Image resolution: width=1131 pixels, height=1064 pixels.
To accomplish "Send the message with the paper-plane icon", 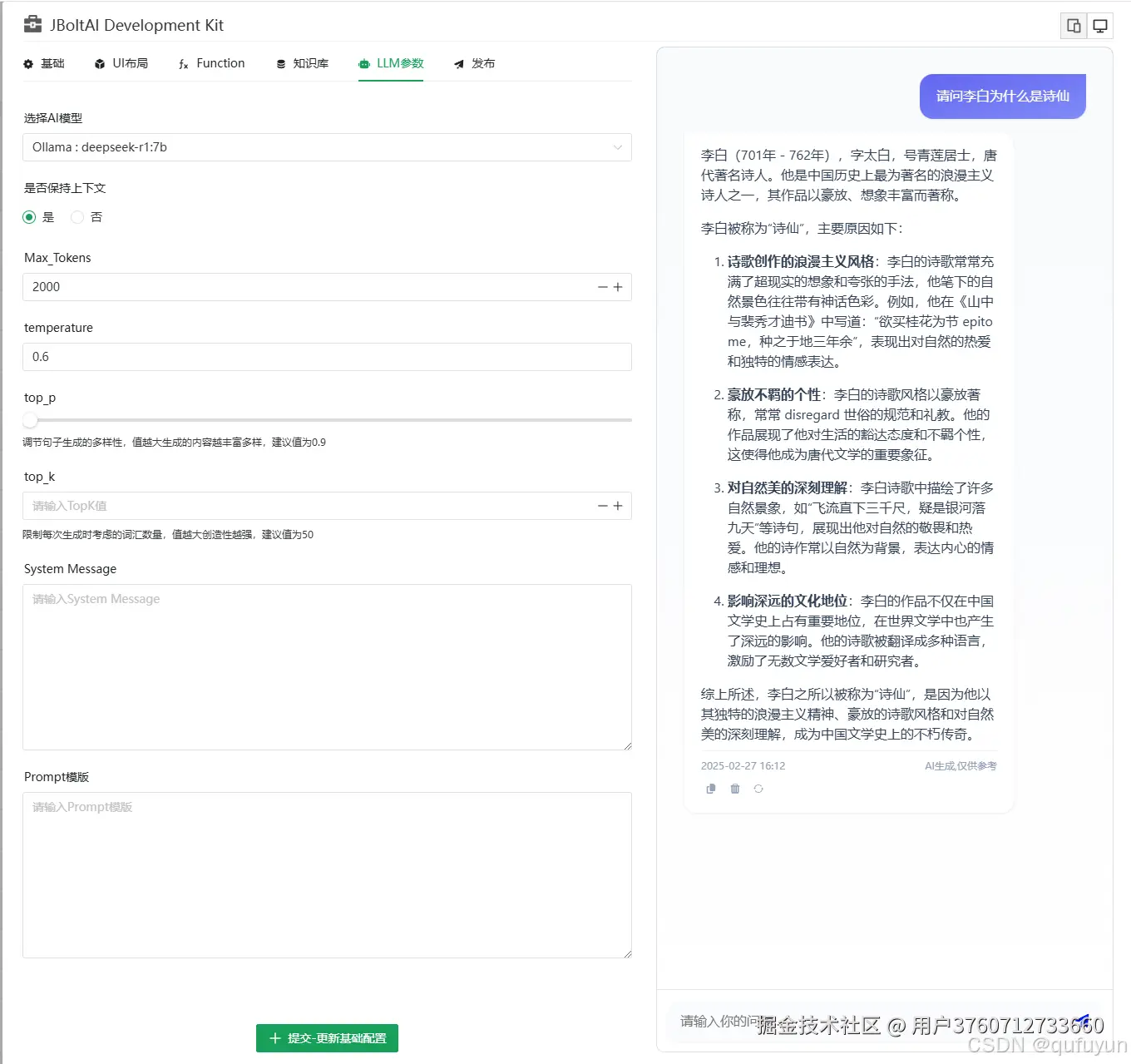I will coord(1084,1019).
